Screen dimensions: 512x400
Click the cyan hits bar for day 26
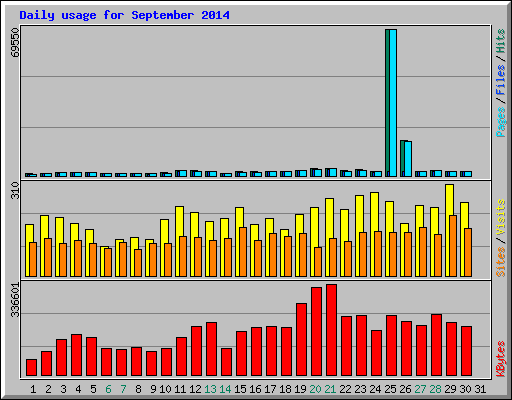[x=408, y=159]
